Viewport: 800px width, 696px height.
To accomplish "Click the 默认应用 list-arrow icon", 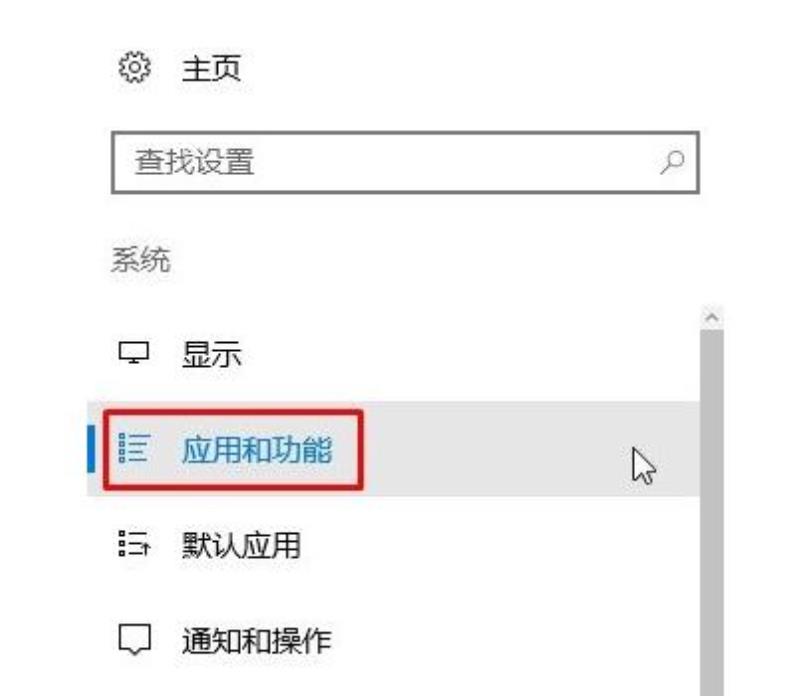I will pos(135,543).
